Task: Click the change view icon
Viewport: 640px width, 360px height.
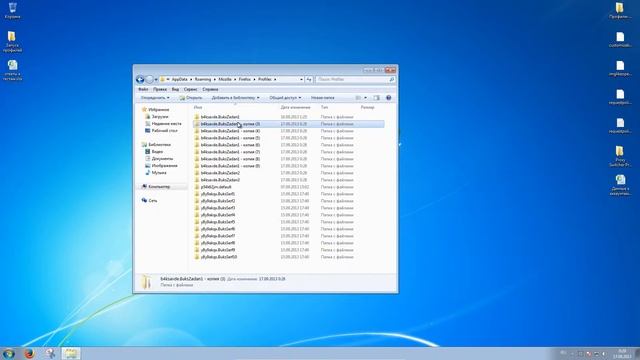Action: pyautogui.click(x=358, y=98)
